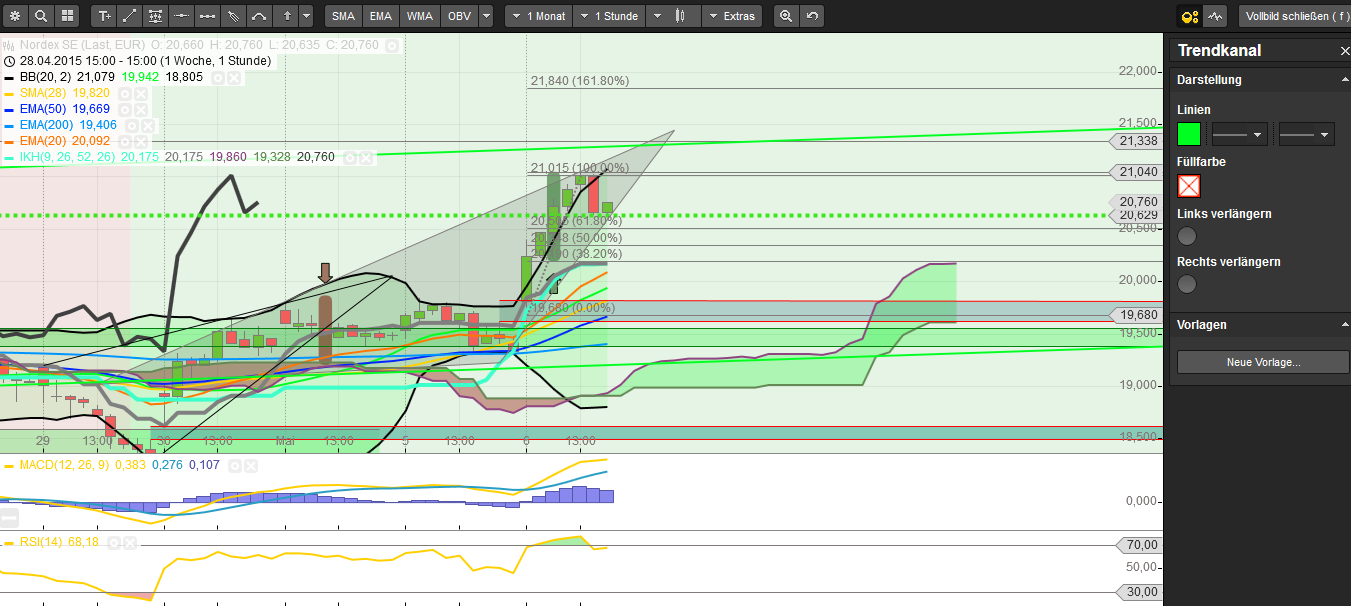Open the 1 Monat time range dropdown
Image resolution: width=1354 pixels, height=606 pixels.
(539, 16)
